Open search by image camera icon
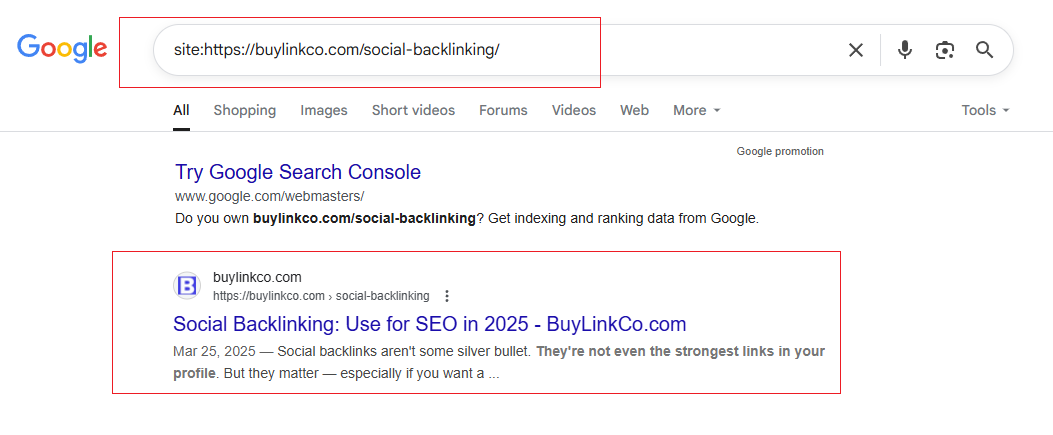Screen dimensions: 1053x435 coord(945,50)
